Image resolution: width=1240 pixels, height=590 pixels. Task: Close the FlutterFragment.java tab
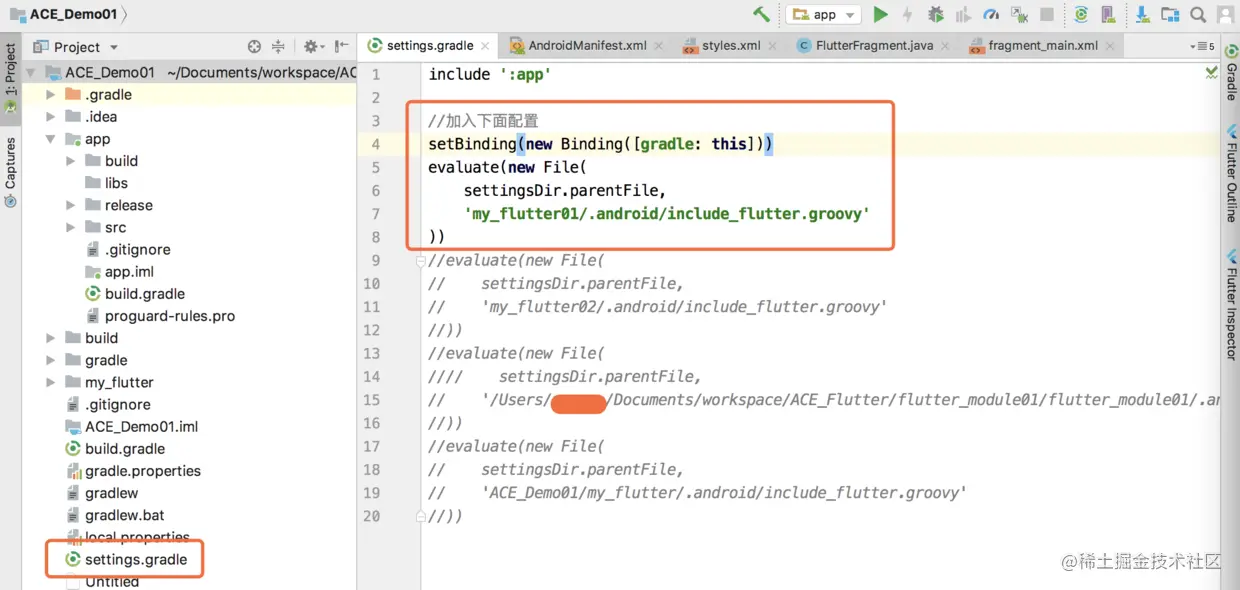tap(946, 46)
